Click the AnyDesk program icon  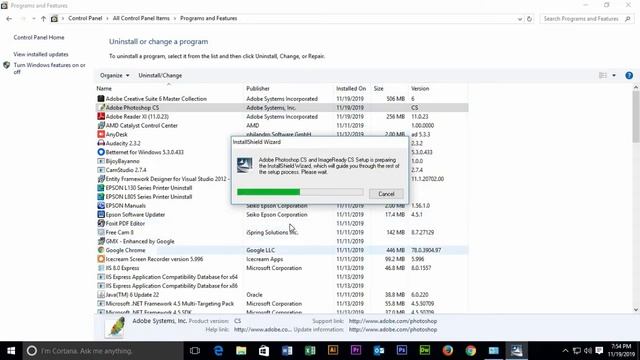pos(101,134)
